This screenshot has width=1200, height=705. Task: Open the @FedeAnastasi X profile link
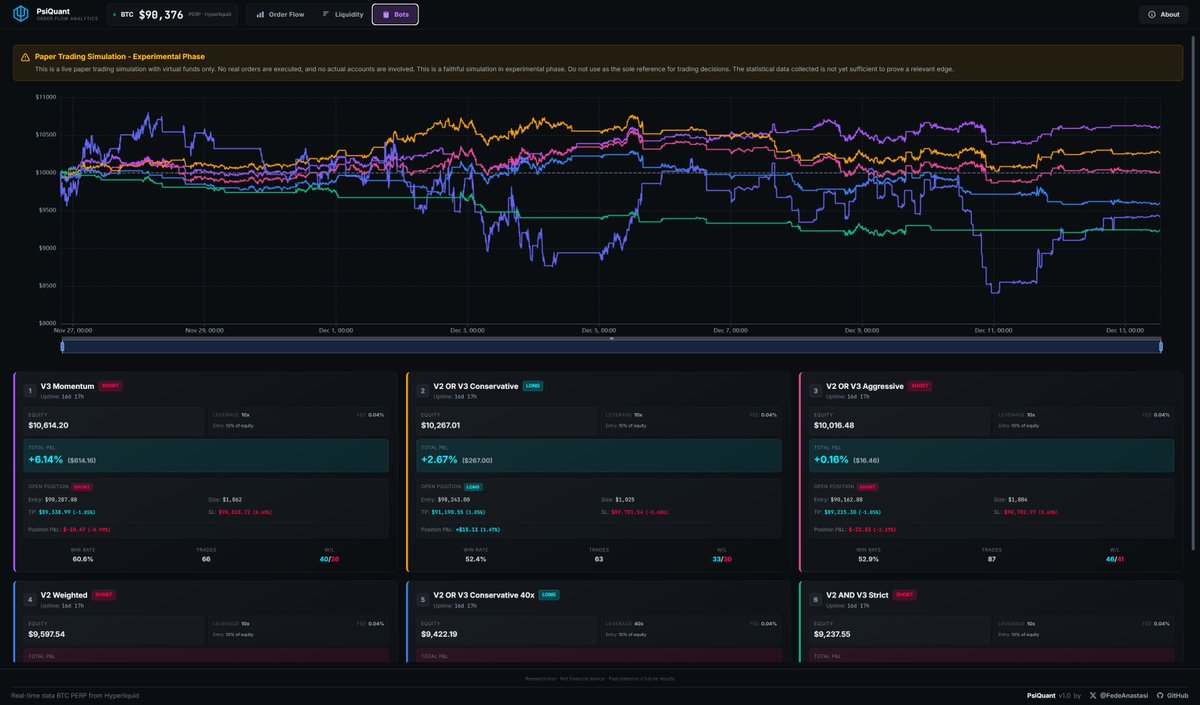pyautogui.click(x=1125, y=695)
